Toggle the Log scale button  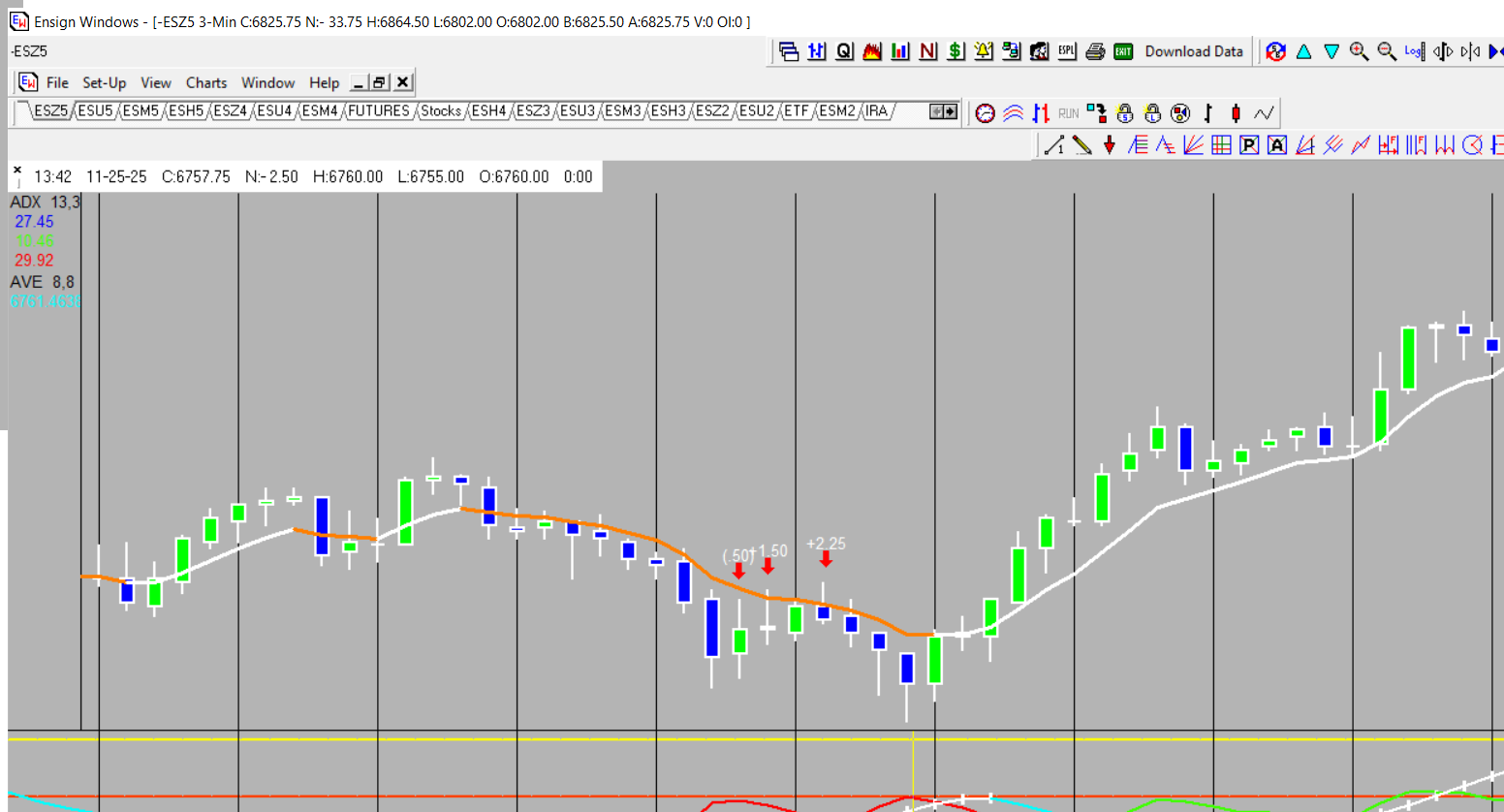[1414, 51]
